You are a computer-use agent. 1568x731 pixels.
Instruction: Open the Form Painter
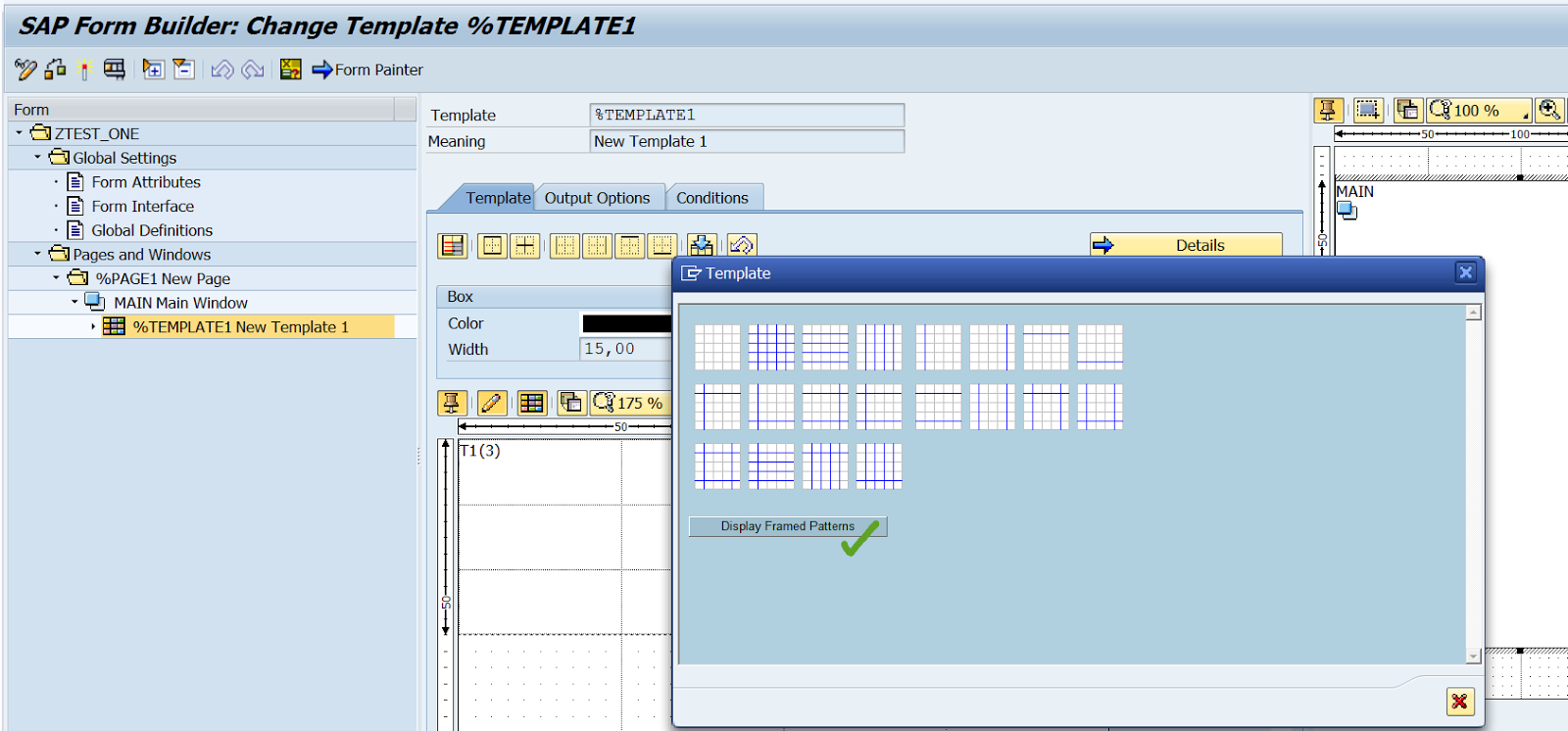tap(367, 70)
